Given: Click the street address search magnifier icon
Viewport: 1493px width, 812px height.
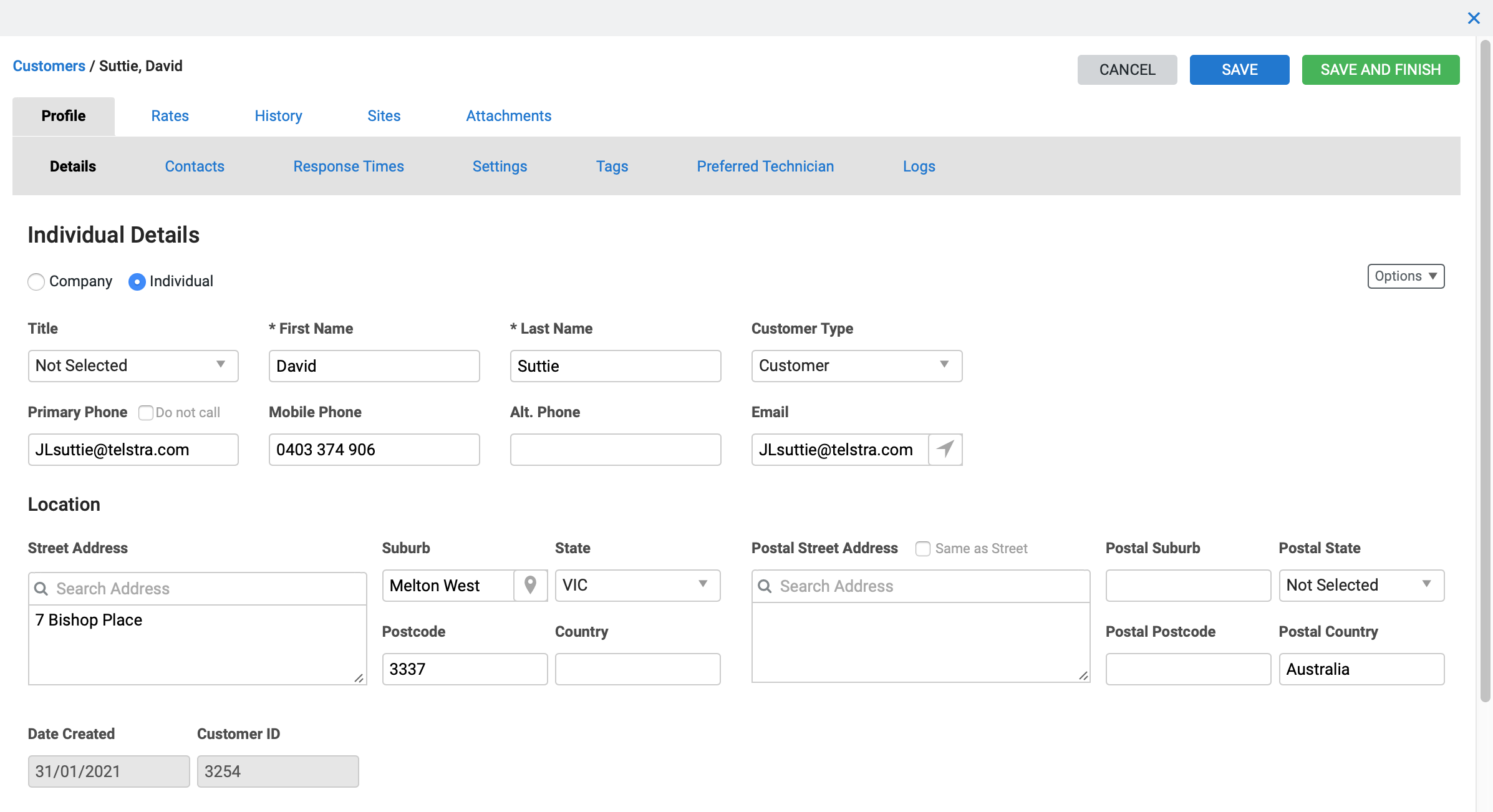Looking at the screenshot, I should (41, 589).
